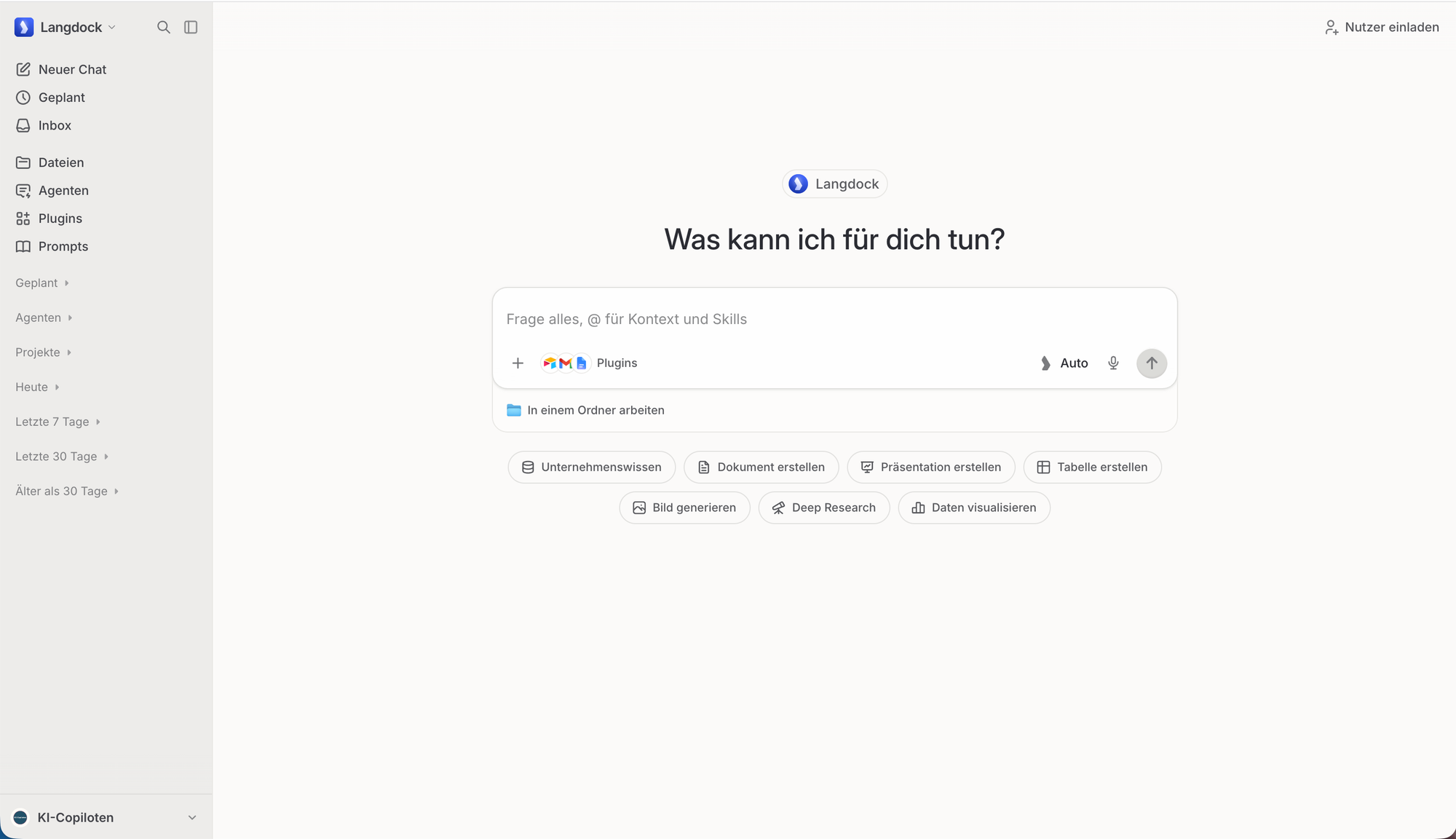Toggle the sidebar panel icon

click(191, 27)
